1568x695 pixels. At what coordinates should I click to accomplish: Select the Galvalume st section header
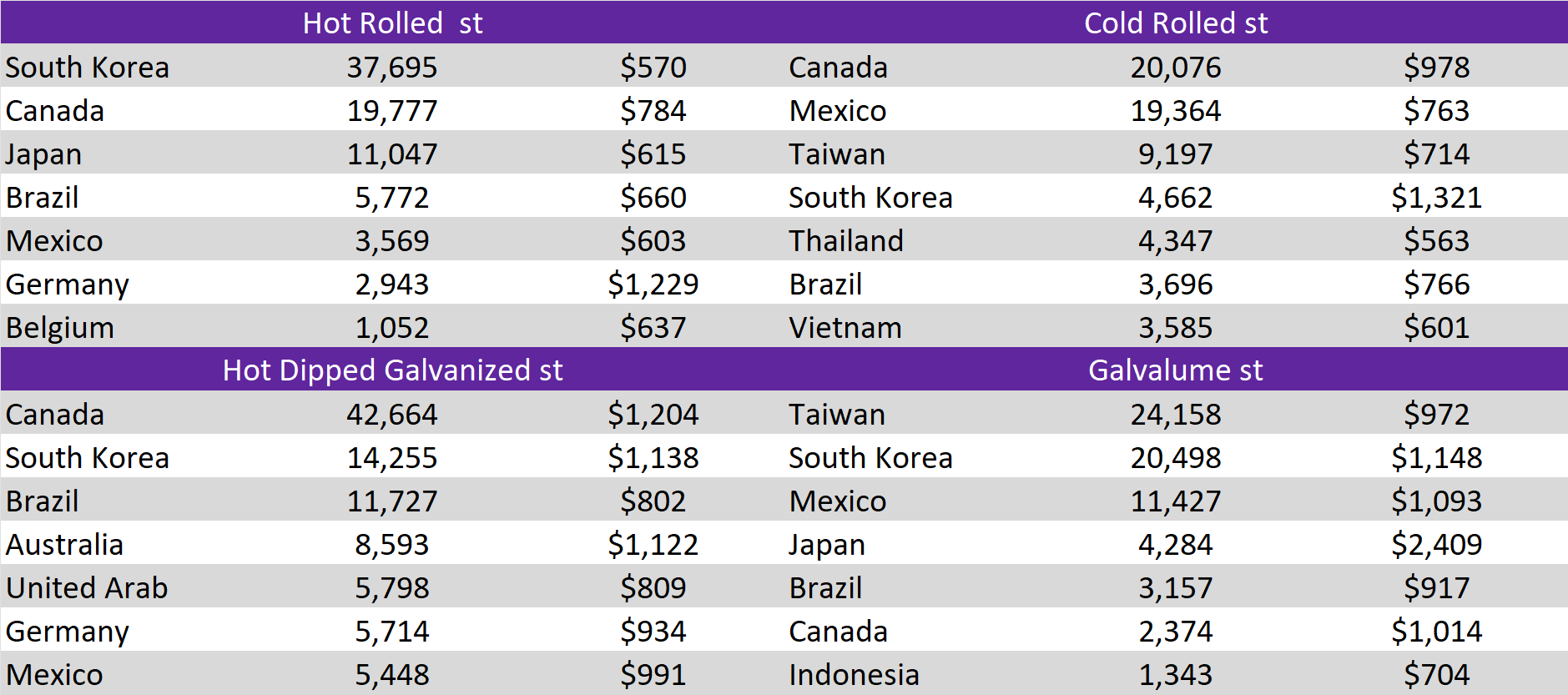1175,370
